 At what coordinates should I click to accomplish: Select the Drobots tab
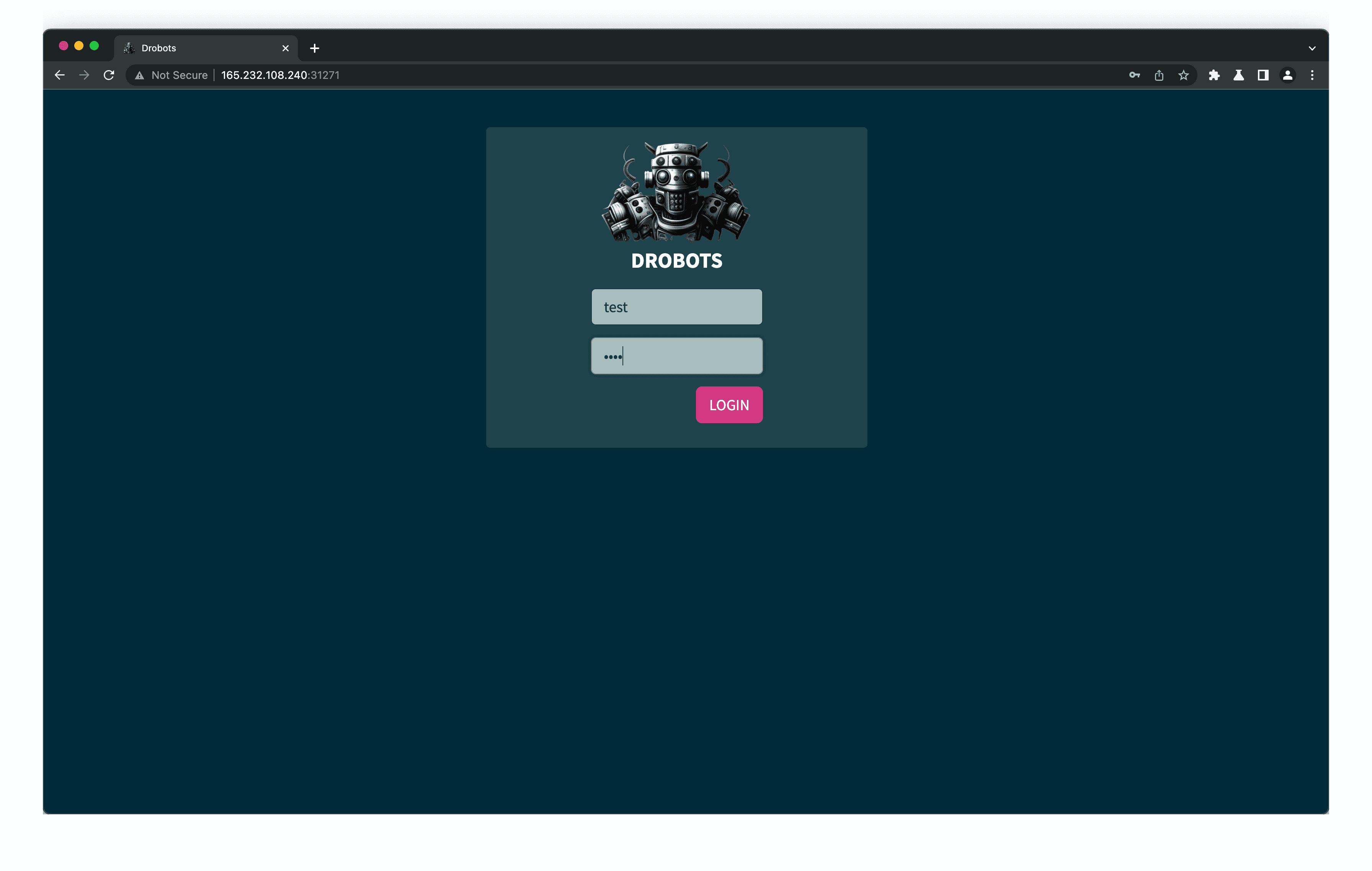point(205,48)
